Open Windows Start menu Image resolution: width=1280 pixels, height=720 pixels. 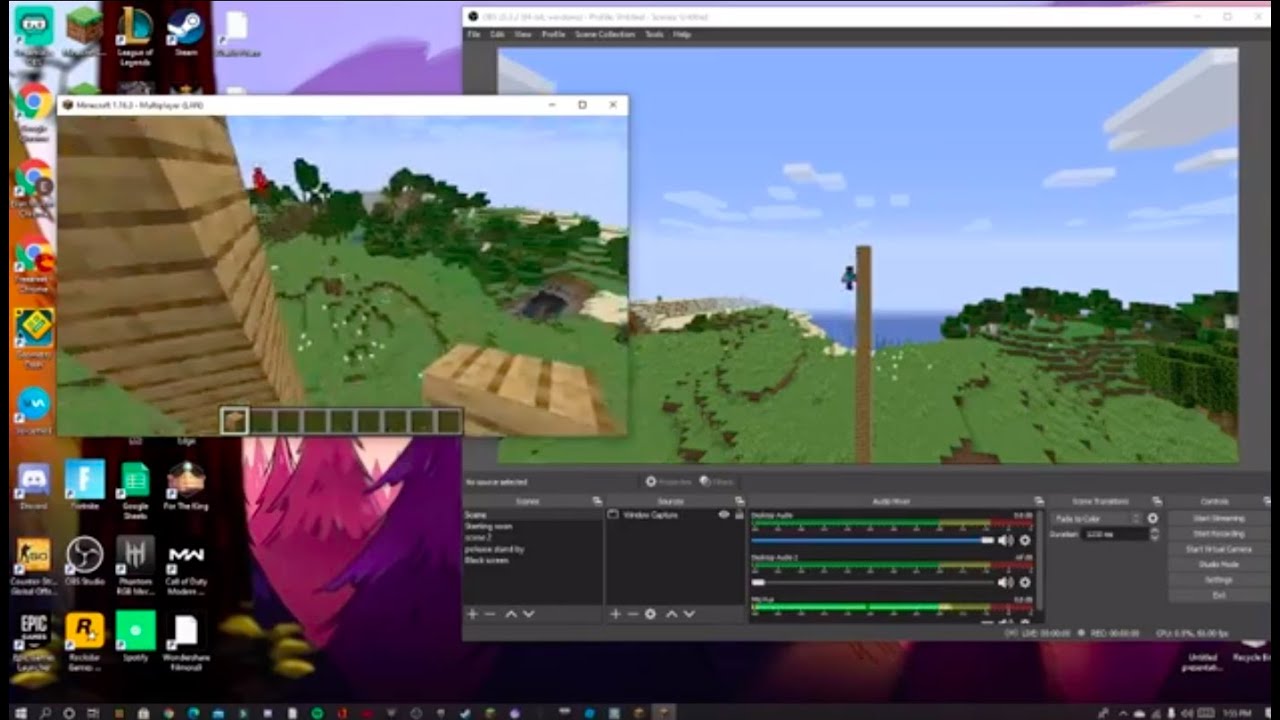tap(19, 712)
